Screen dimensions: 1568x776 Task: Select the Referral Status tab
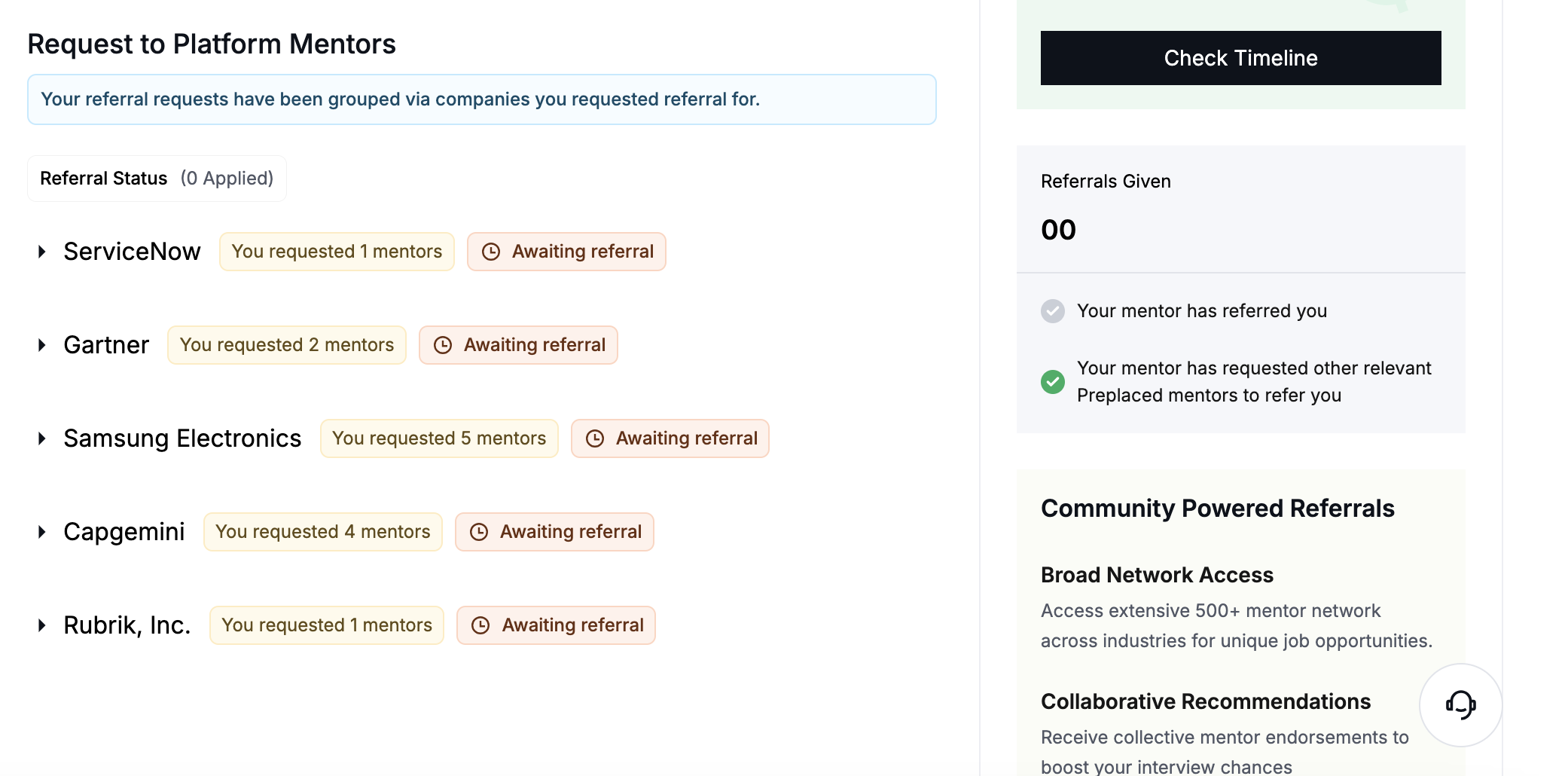click(x=157, y=179)
